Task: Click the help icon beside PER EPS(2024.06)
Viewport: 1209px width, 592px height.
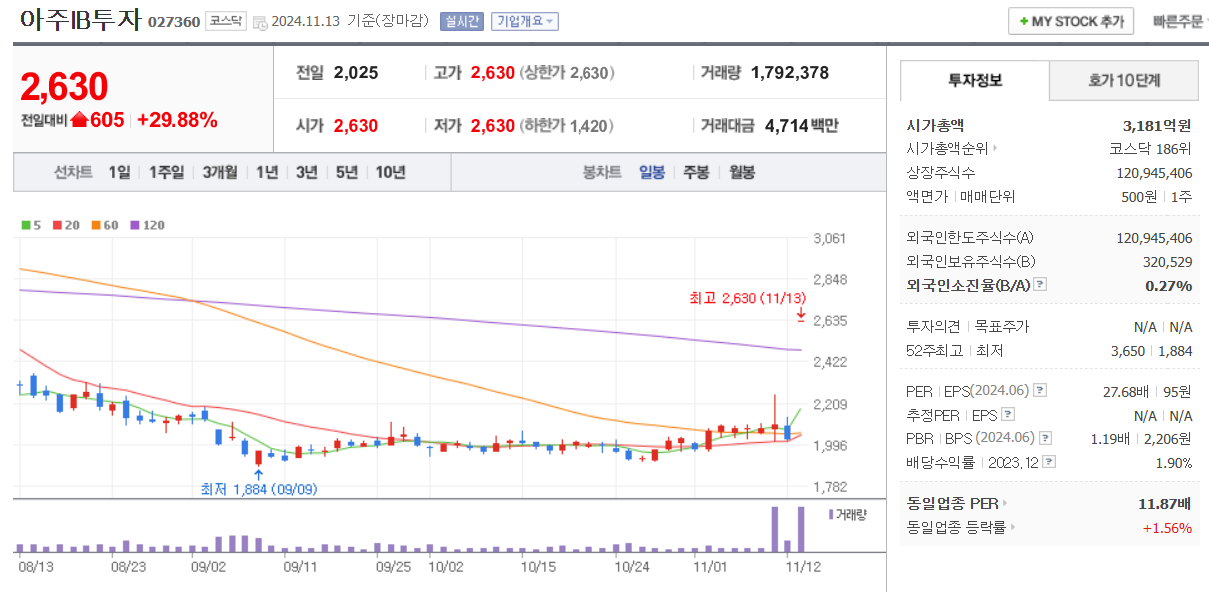Action: tap(1040, 391)
